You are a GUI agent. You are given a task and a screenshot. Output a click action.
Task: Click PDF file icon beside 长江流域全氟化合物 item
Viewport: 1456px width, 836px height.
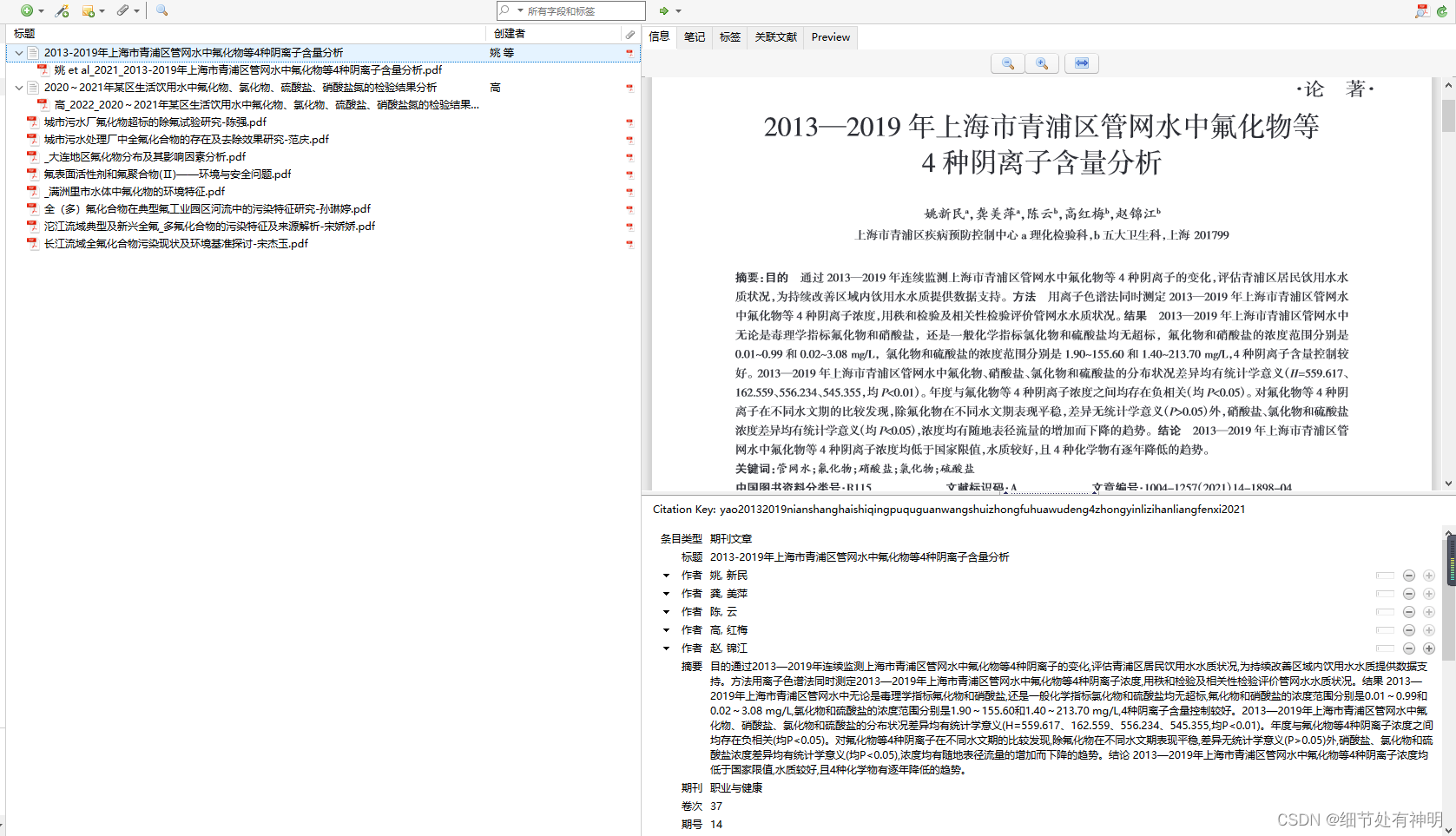coord(32,244)
